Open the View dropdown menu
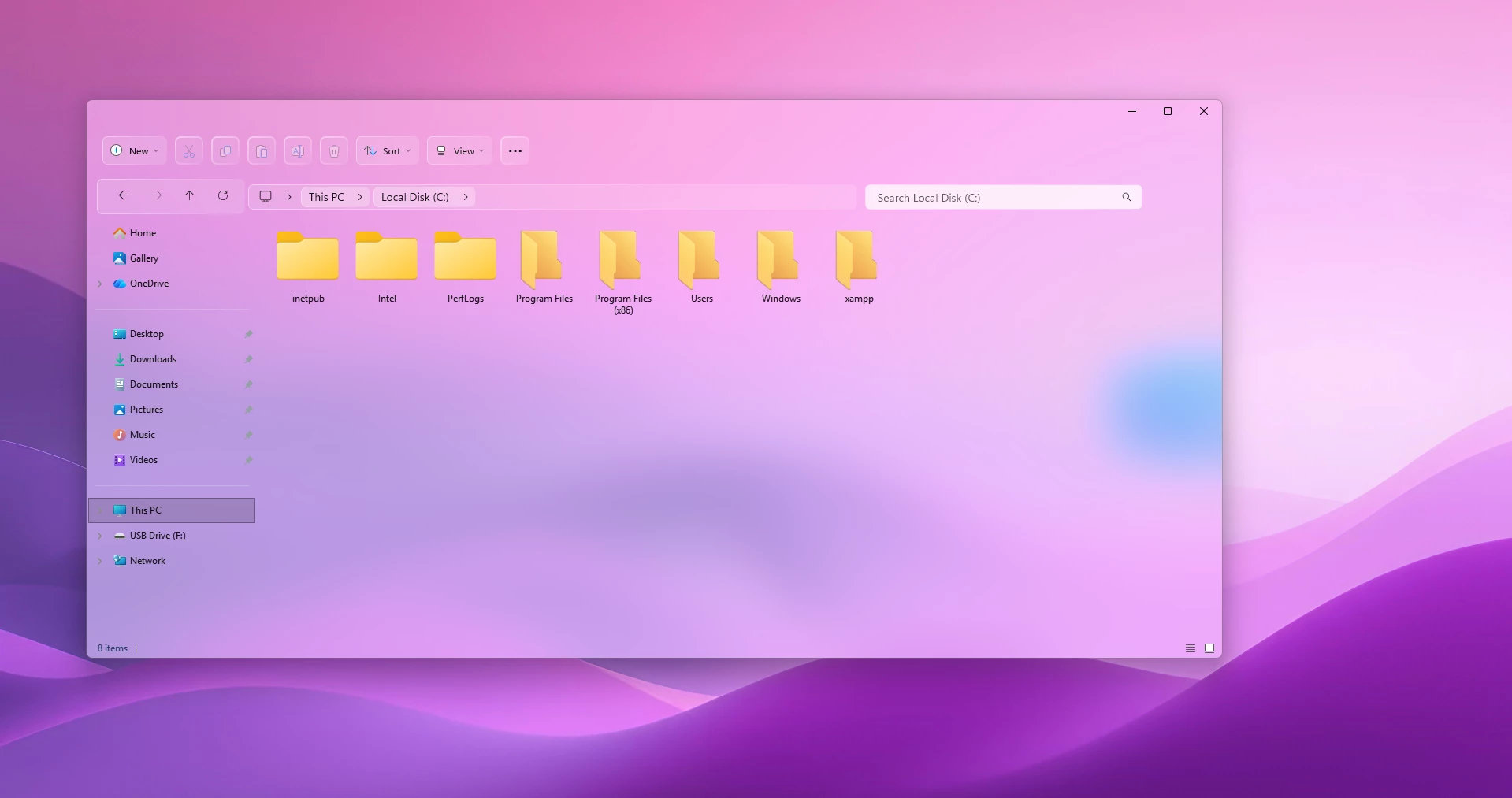This screenshot has height=798, width=1512. [x=460, y=151]
